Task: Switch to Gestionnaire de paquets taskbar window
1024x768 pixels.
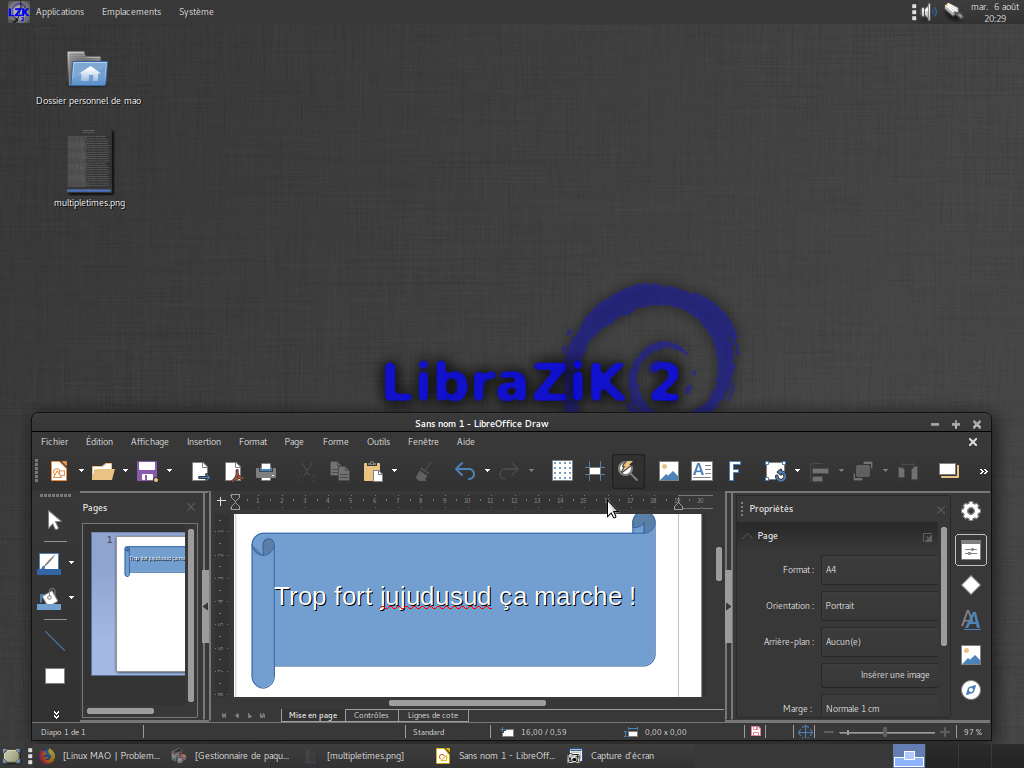Action: pyautogui.click(x=231, y=756)
